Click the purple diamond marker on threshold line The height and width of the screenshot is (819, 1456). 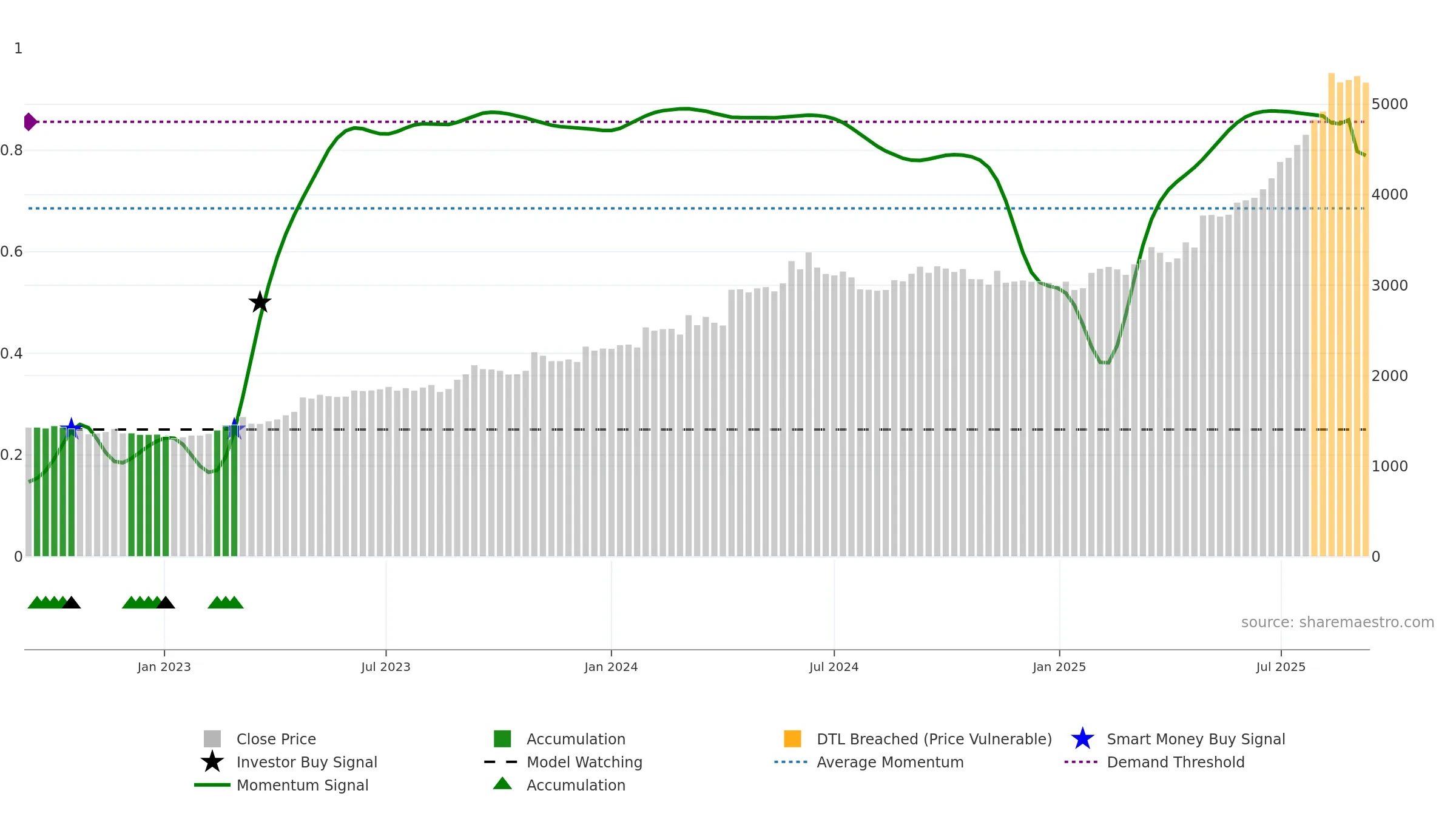(30, 122)
